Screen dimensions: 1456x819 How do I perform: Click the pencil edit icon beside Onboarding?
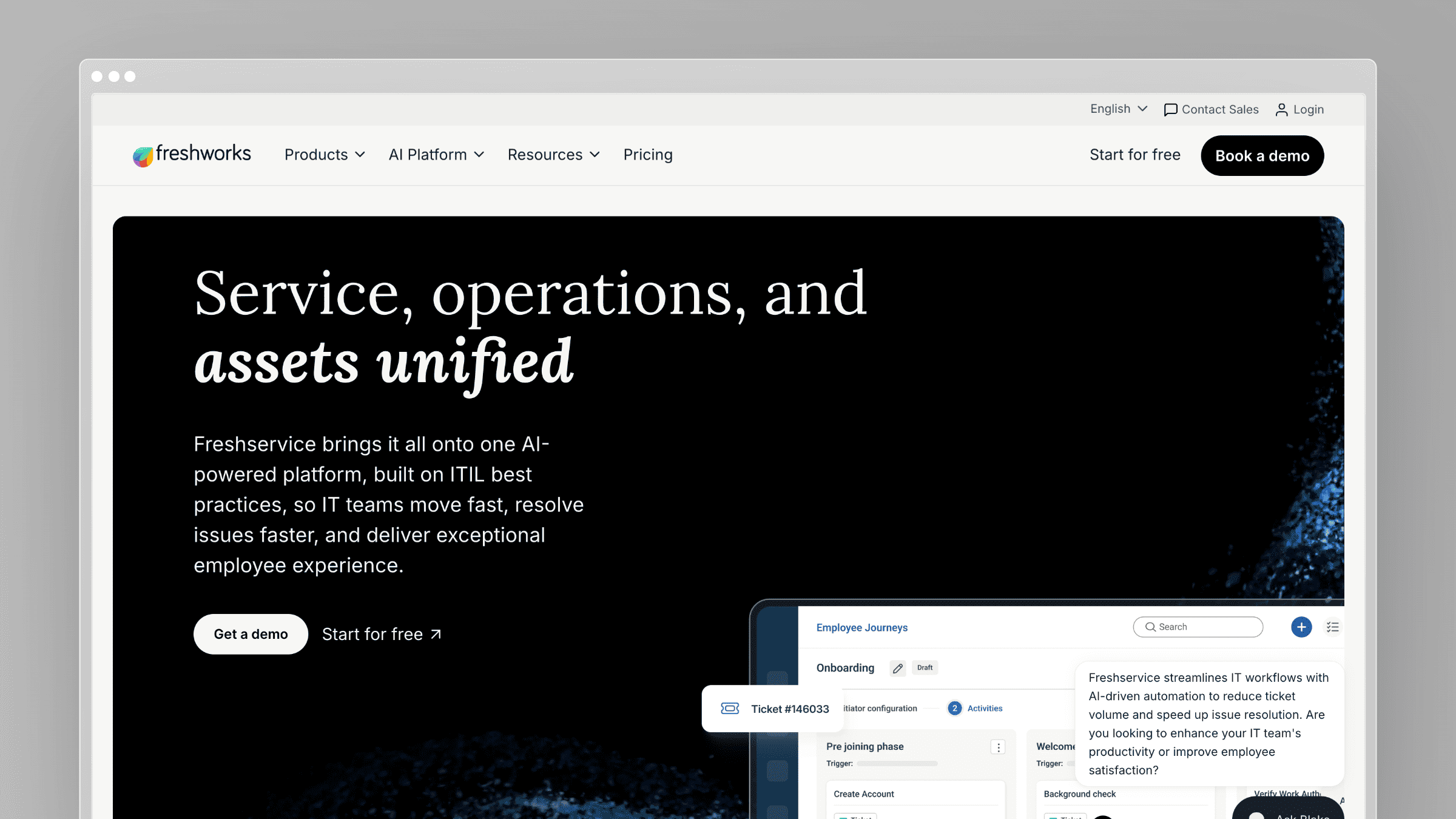(898, 668)
